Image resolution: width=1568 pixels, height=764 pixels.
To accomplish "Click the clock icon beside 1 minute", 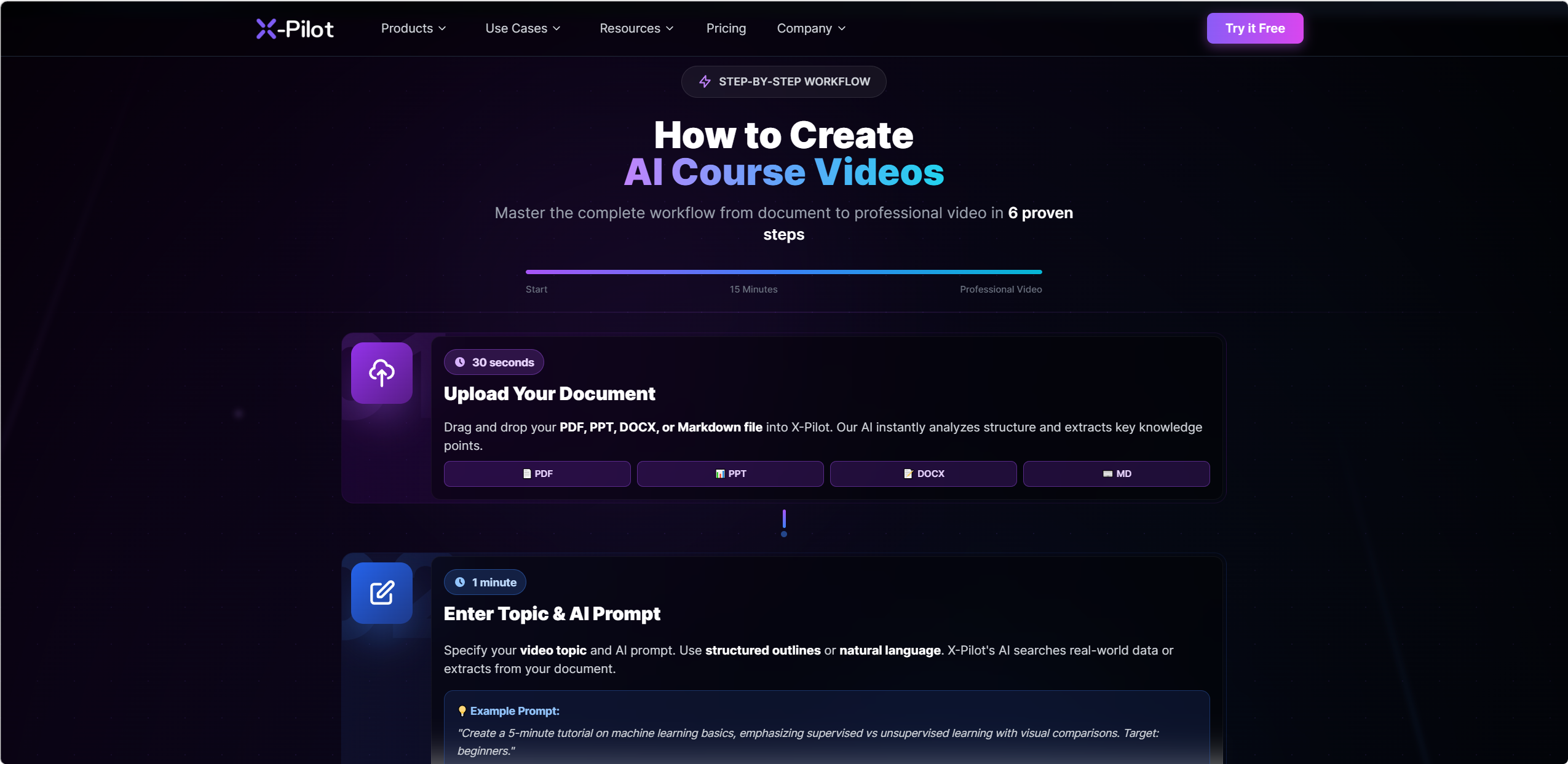I will point(459,582).
